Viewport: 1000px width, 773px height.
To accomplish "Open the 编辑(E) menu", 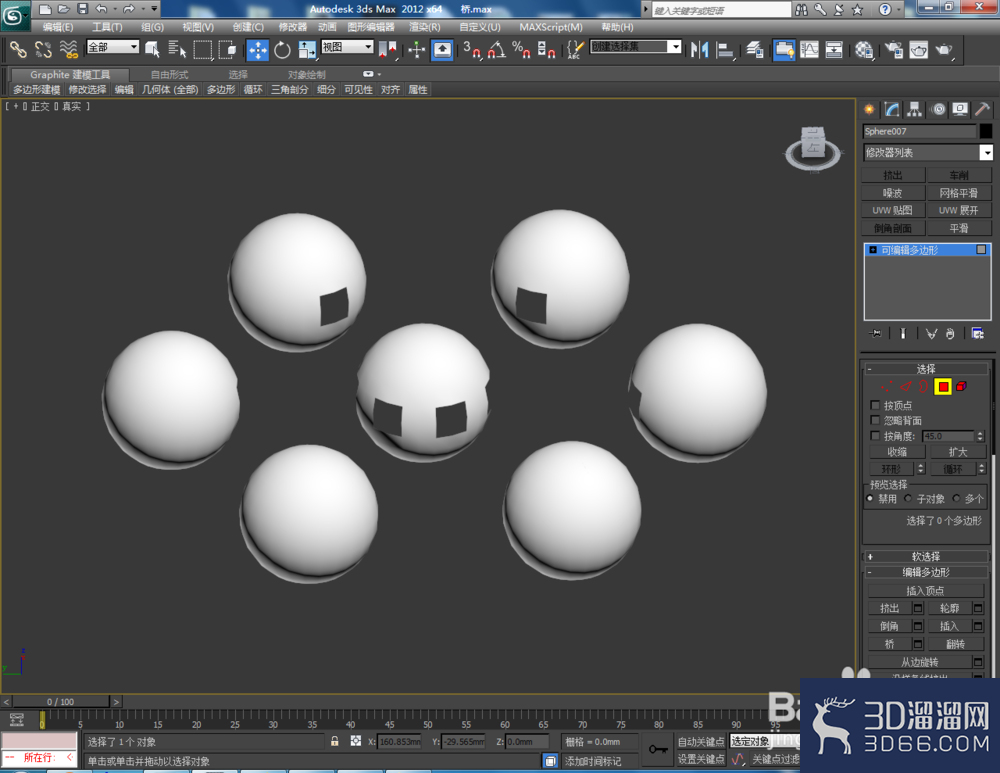I will pos(57,27).
